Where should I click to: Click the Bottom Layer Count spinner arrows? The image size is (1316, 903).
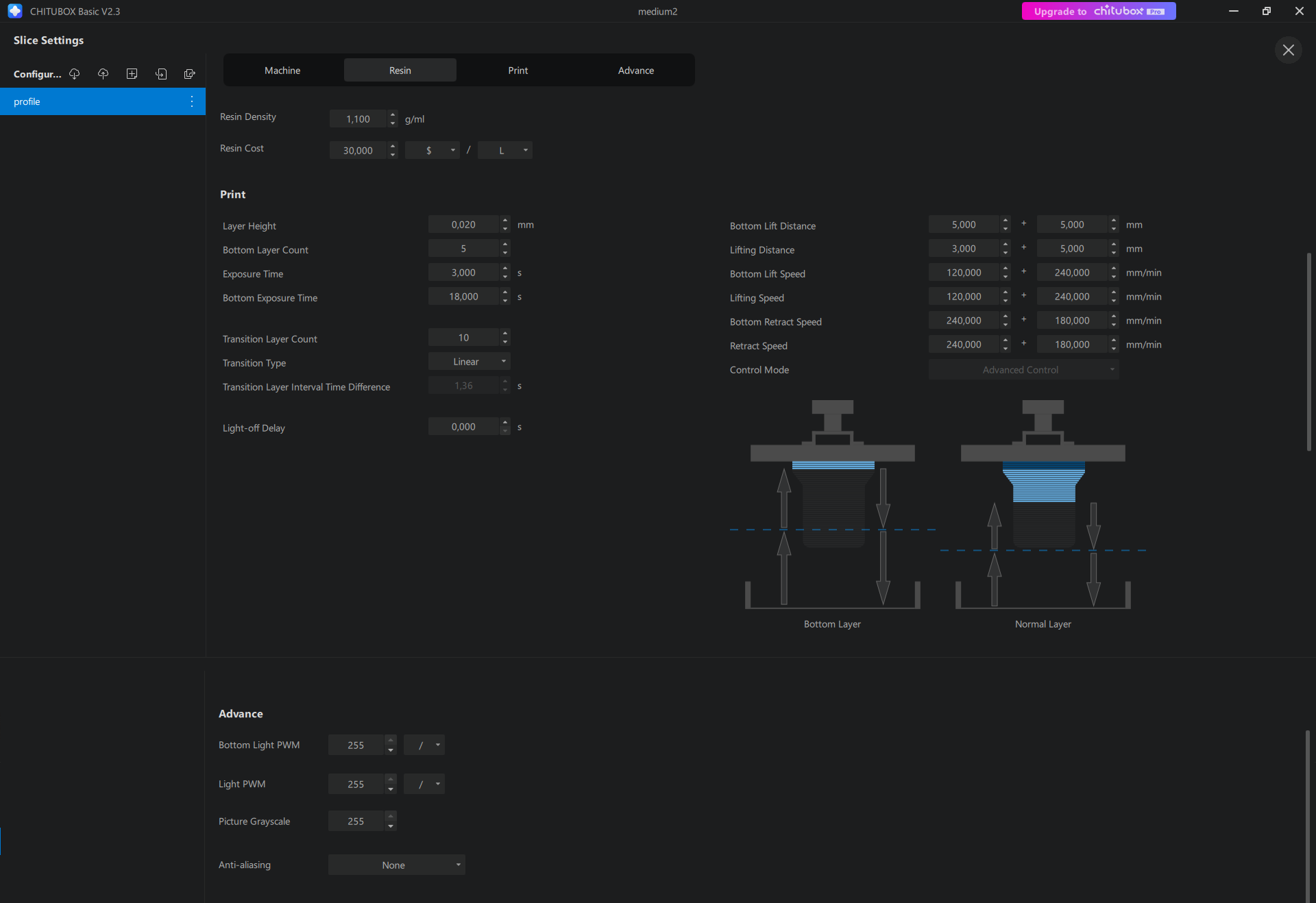505,248
